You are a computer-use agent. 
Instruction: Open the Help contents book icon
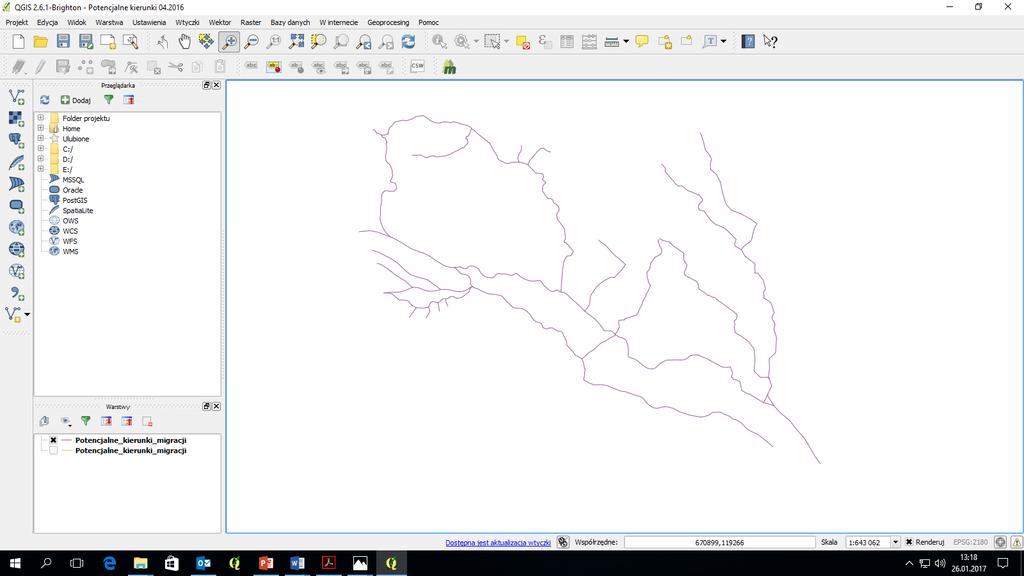pos(748,42)
